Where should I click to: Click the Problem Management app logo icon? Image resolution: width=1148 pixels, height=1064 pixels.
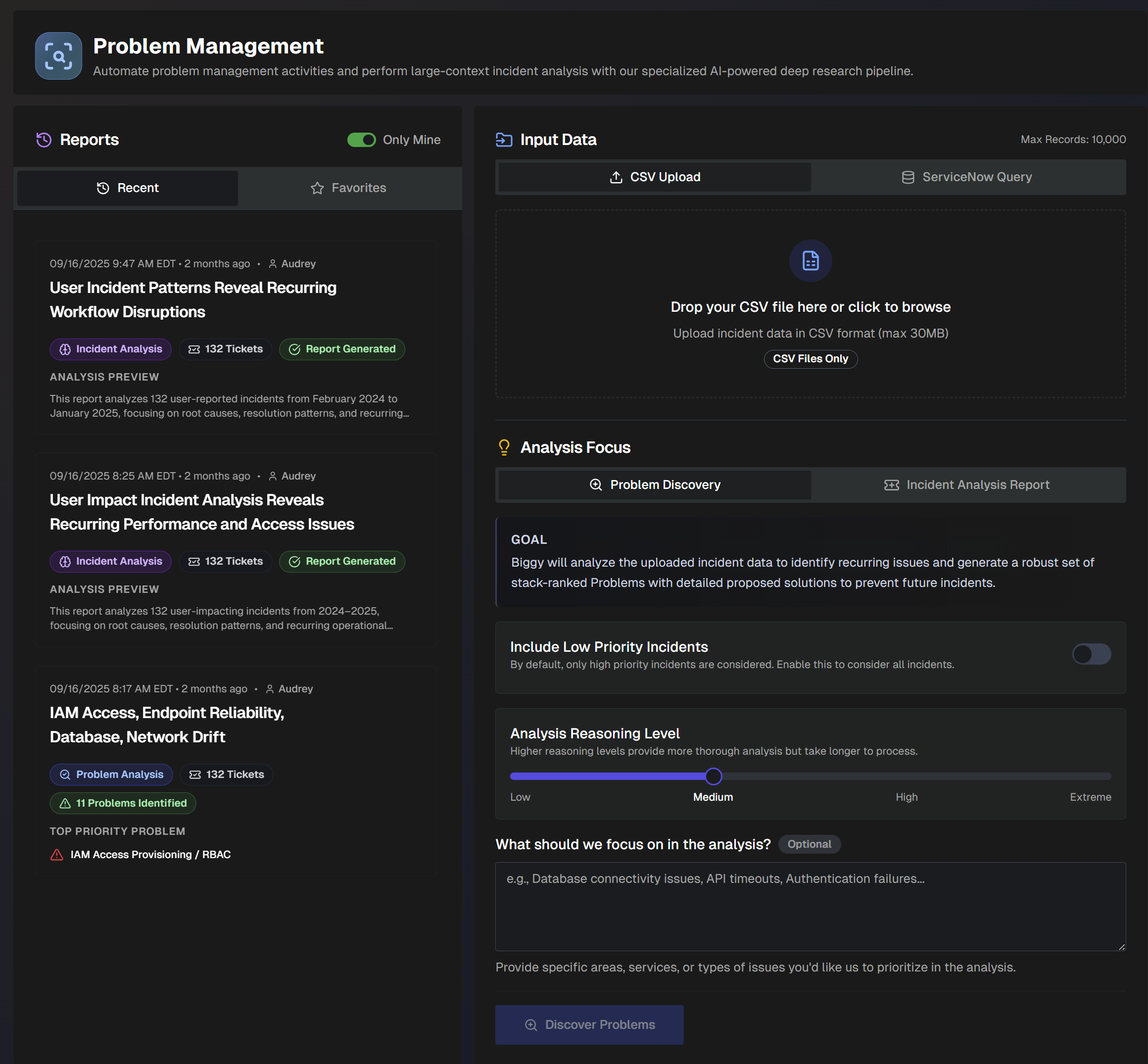(x=58, y=56)
